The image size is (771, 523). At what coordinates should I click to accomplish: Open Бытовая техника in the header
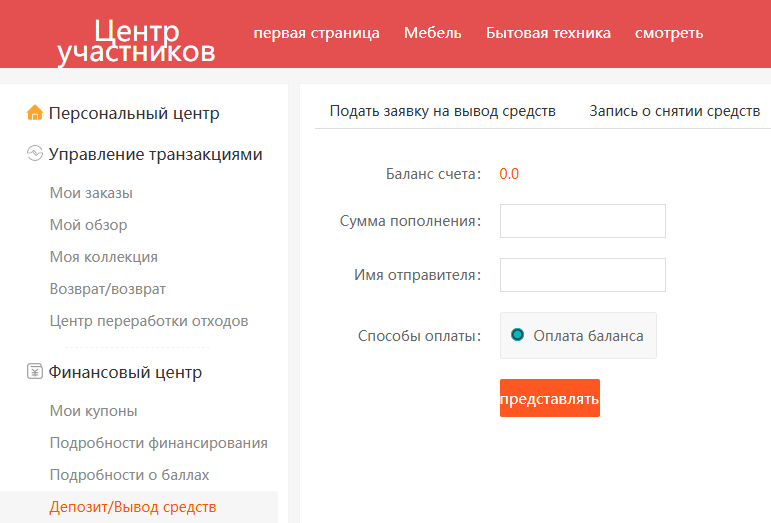pyautogui.click(x=548, y=33)
